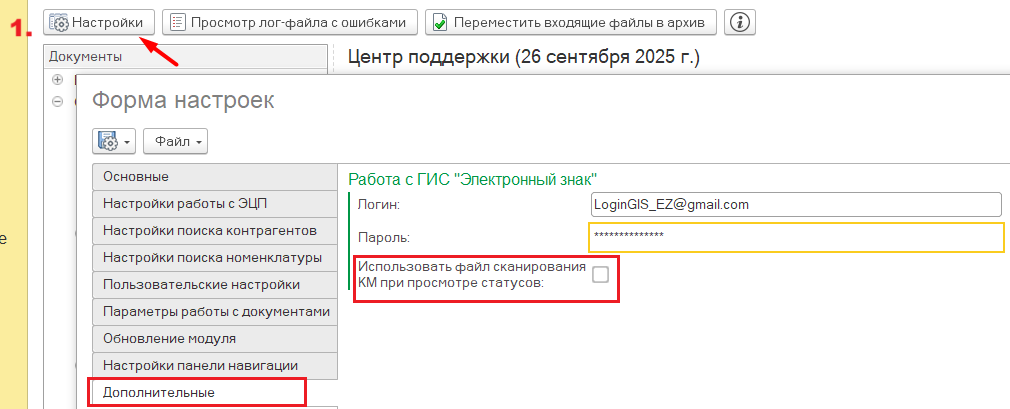Open Просмотр лог-файла с ошибками
The width and height of the screenshot is (1010, 409).
290,21
